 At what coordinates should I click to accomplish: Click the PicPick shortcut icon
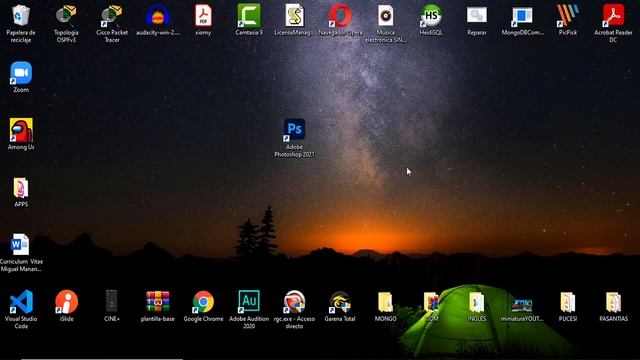[568, 16]
